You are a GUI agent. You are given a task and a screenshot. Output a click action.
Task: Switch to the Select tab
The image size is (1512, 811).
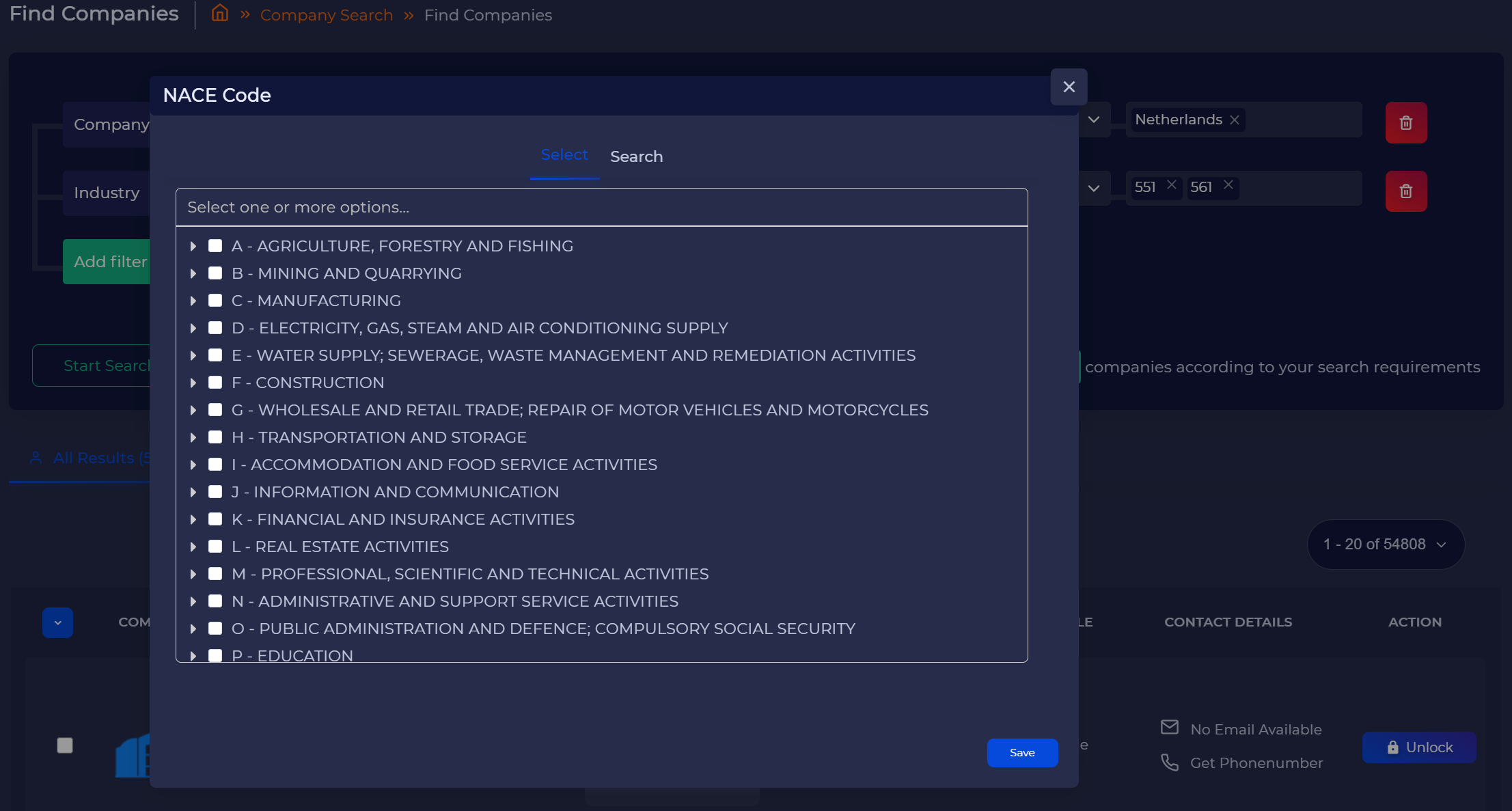click(x=564, y=155)
